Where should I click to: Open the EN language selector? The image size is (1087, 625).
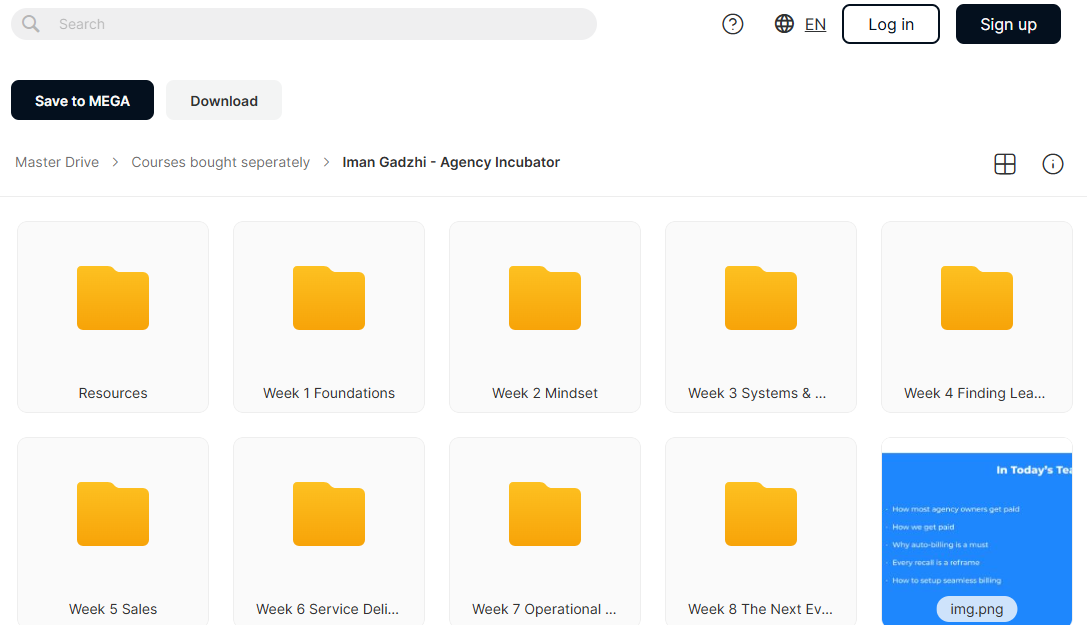pyautogui.click(x=815, y=25)
